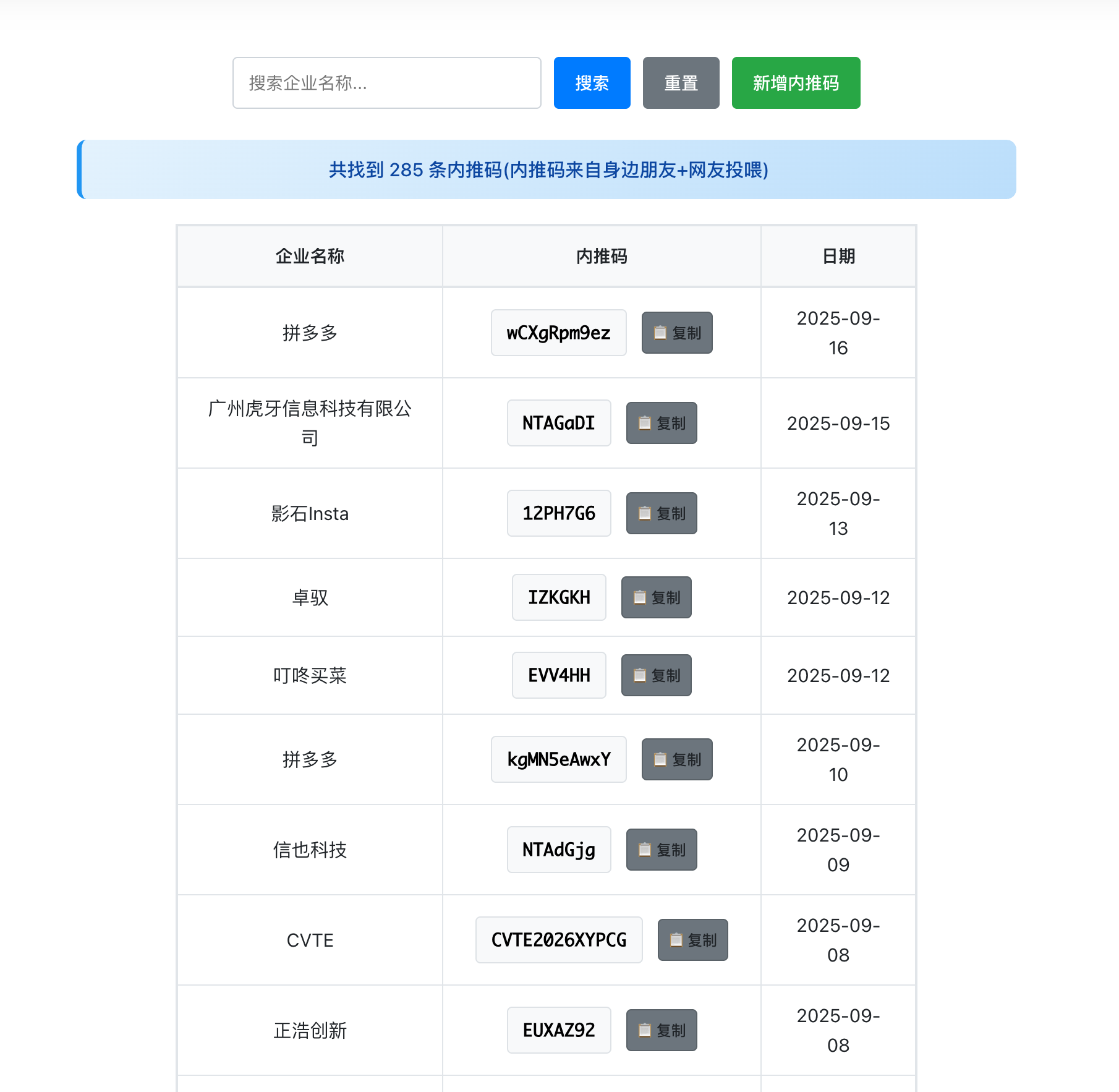Click the banner showing 共找到 285 条内推码

pos(547,170)
